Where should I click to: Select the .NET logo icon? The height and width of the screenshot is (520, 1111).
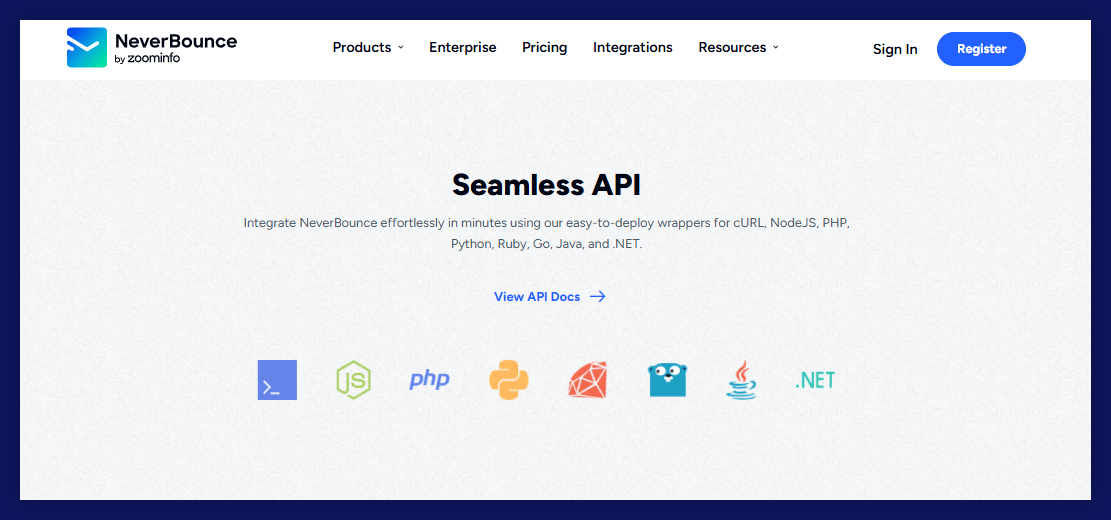point(815,380)
